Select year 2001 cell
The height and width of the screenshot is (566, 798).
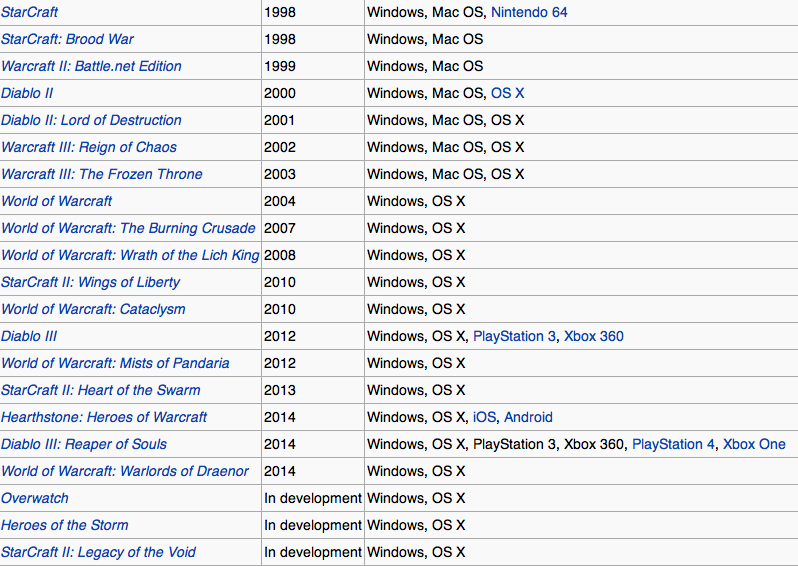click(x=280, y=120)
